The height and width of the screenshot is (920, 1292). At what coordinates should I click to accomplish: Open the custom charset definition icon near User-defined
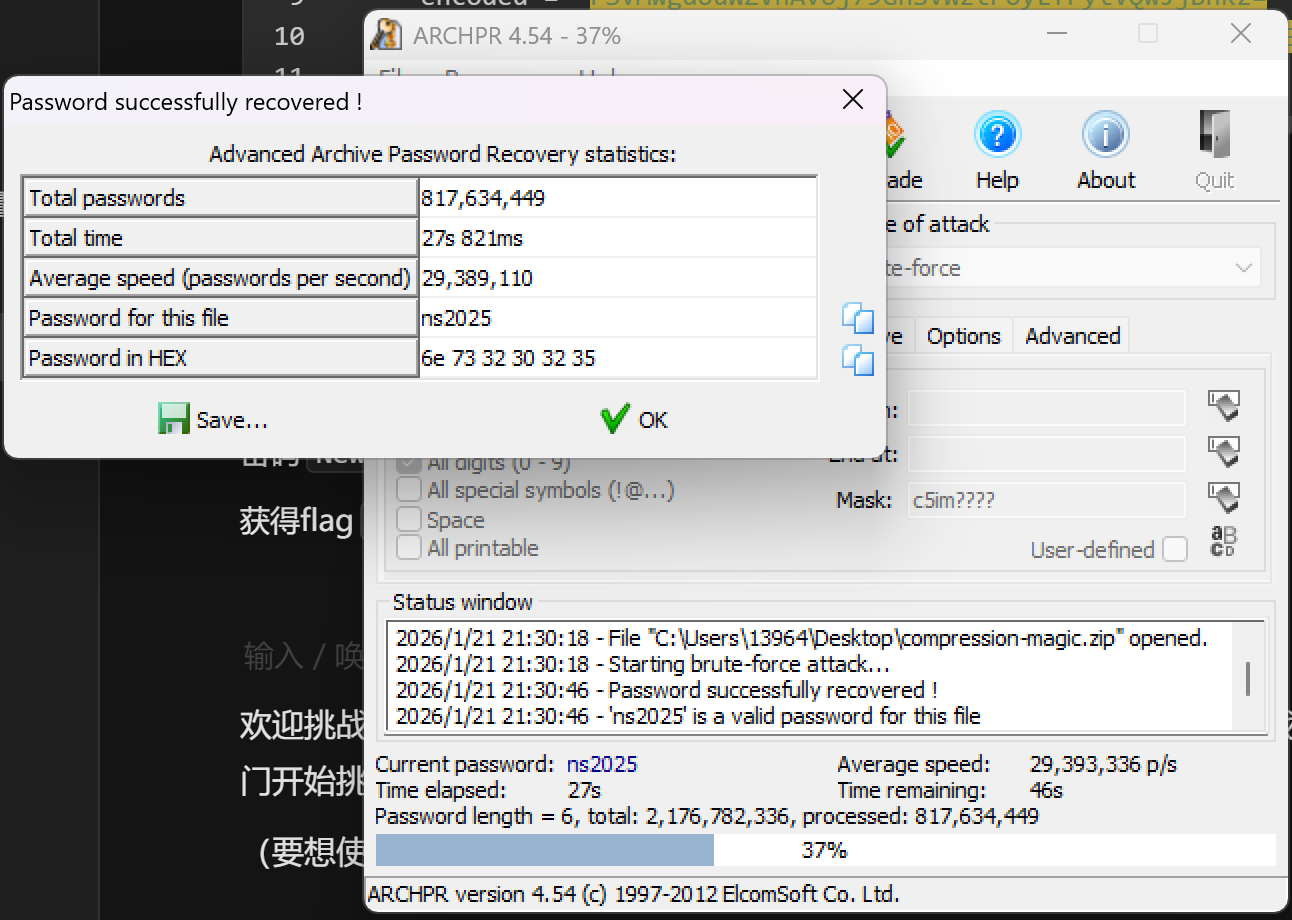tap(1223, 542)
